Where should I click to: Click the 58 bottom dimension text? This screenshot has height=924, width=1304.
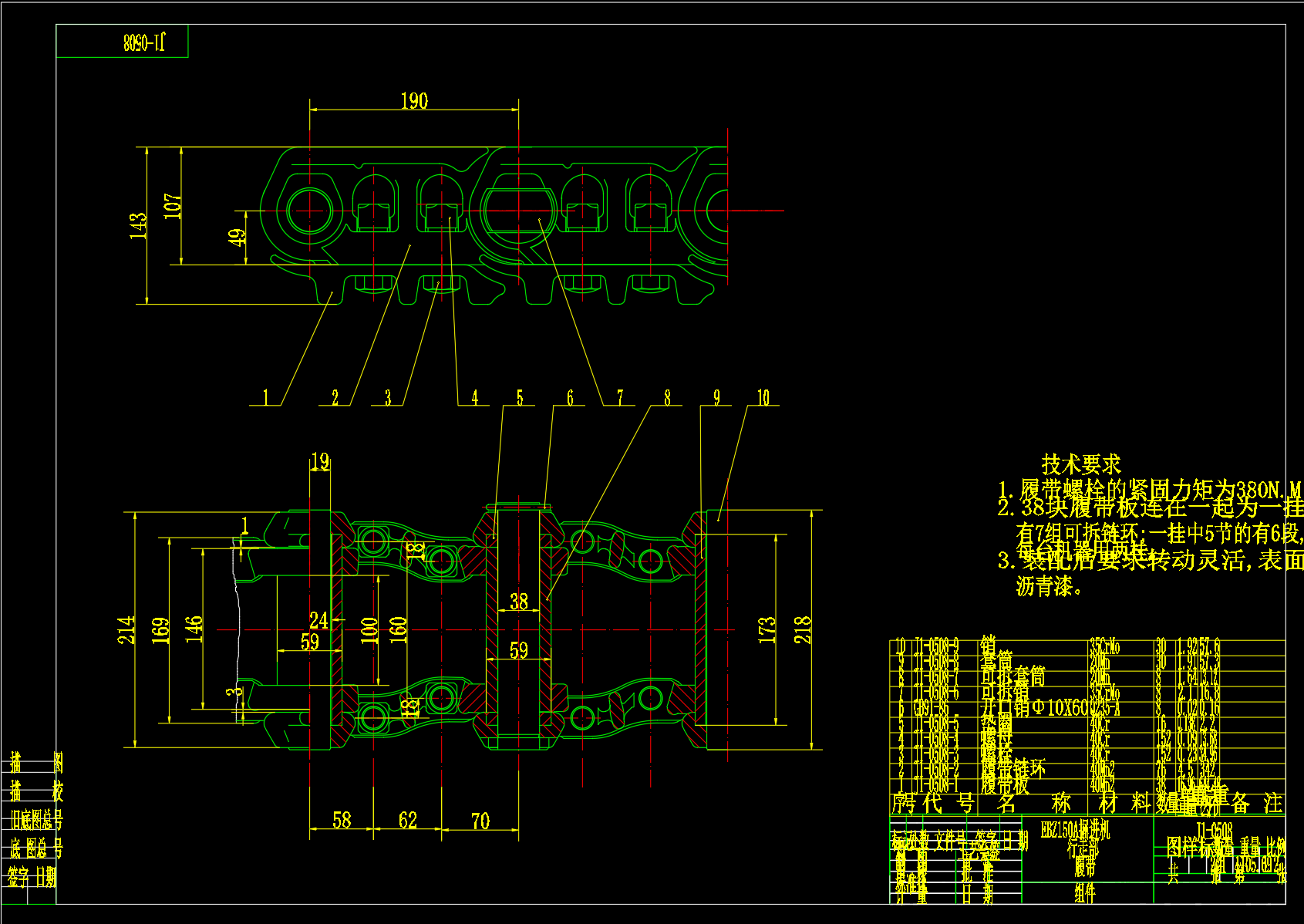coord(342,821)
